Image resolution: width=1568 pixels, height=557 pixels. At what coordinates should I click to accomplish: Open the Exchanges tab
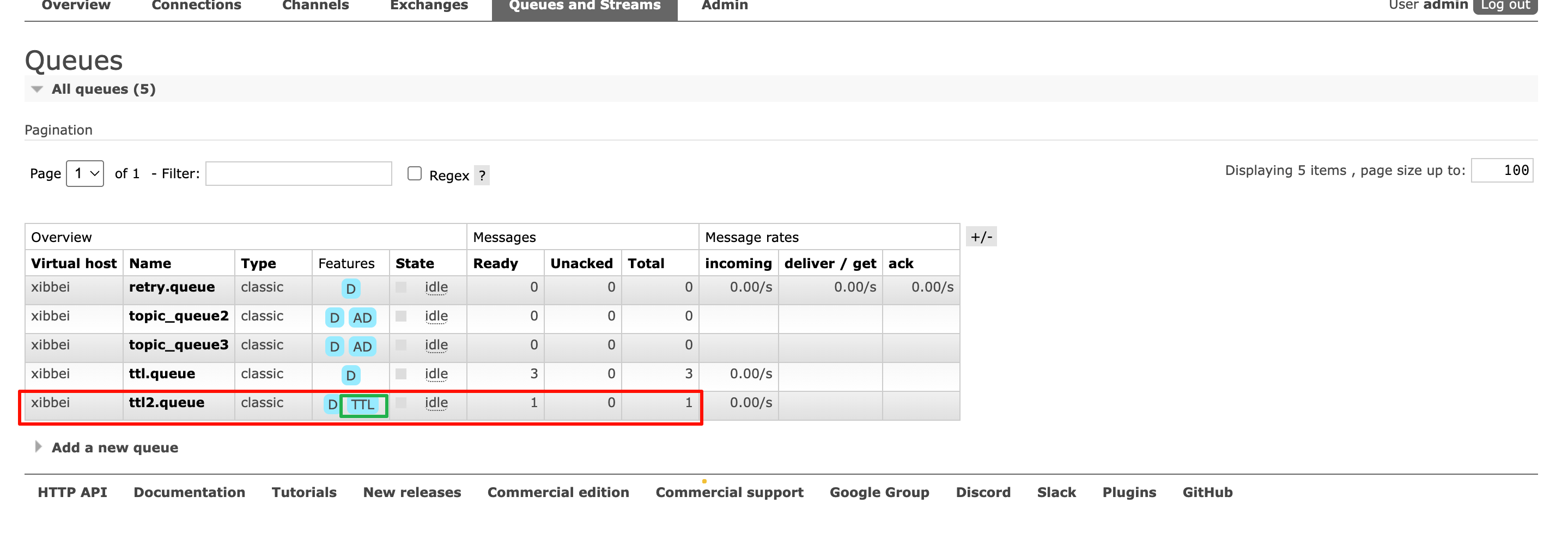tap(429, 6)
